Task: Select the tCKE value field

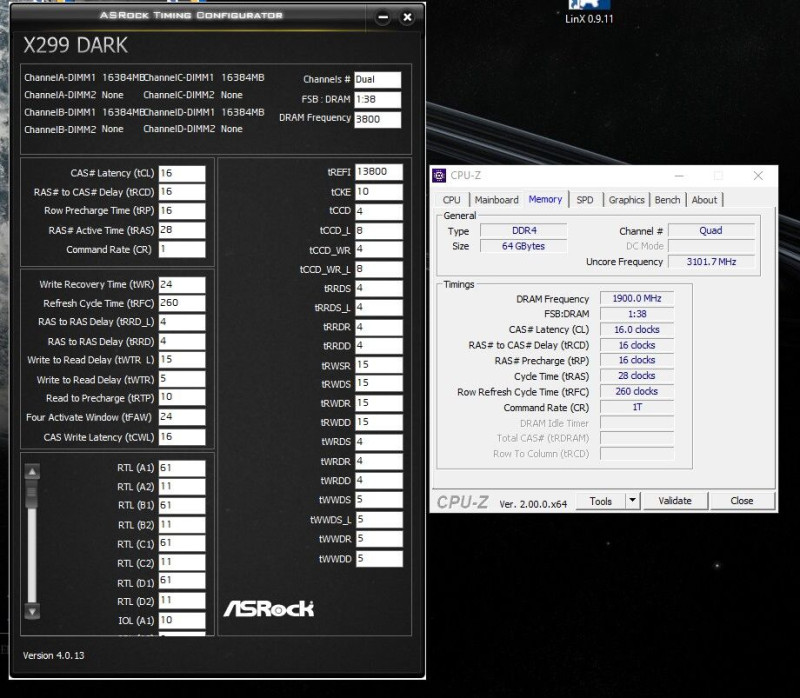Action: (379, 192)
